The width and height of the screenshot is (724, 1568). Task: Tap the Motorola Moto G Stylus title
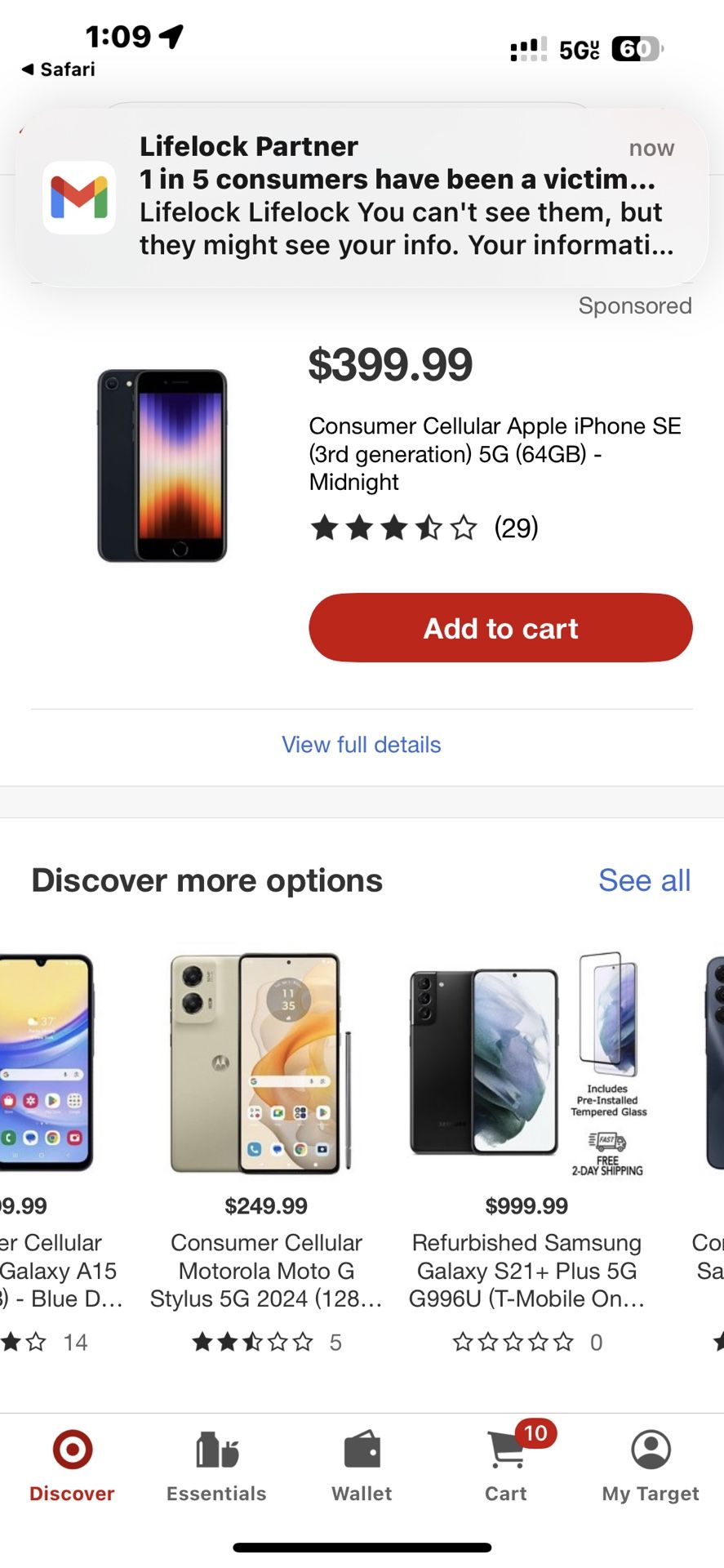coord(266,1271)
